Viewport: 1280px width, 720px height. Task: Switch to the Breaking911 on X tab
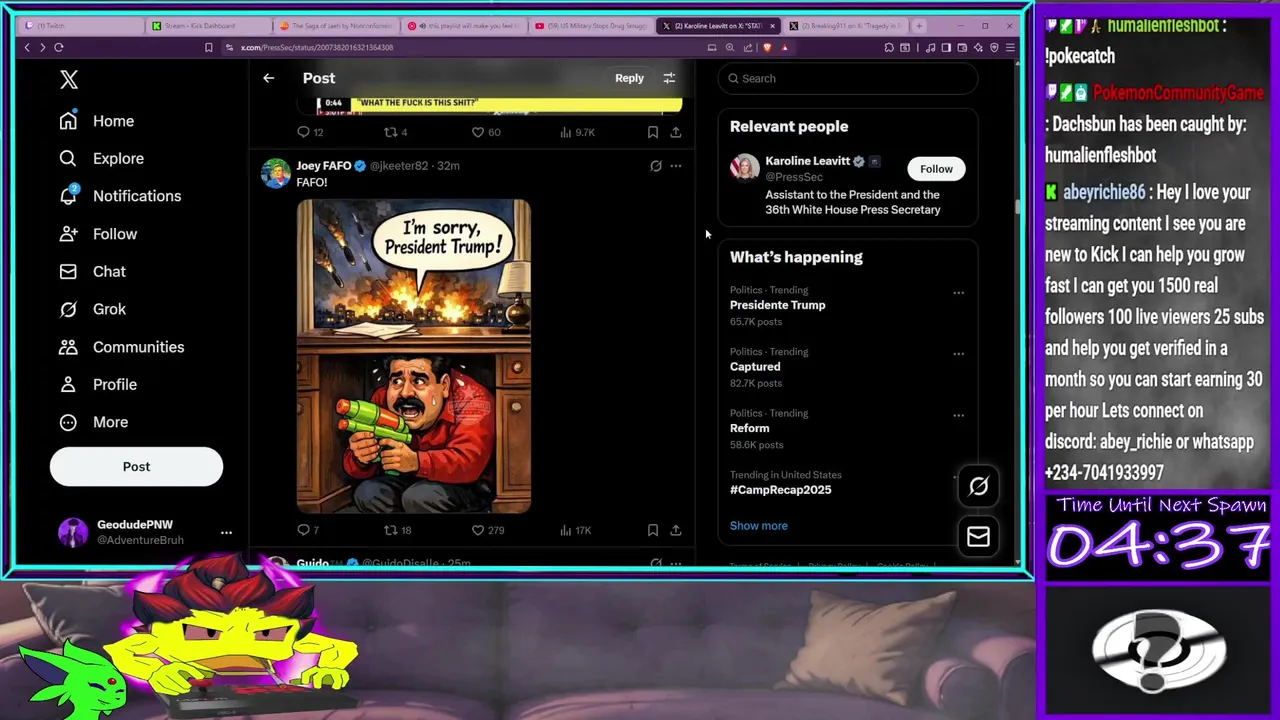click(845, 26)
